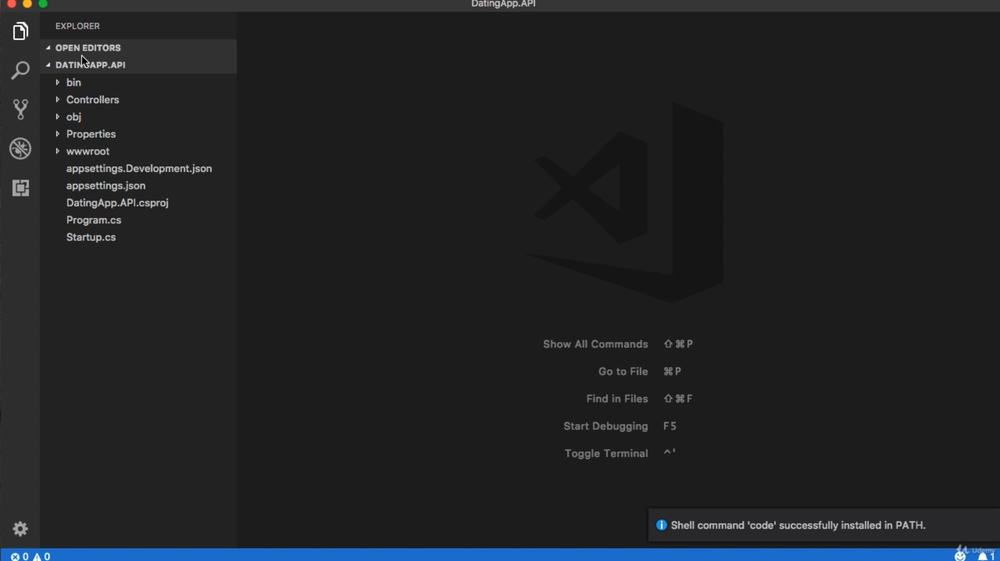
Task: Click the info icon in the notification
Action: pyautogui.click(x=661, y=525)
